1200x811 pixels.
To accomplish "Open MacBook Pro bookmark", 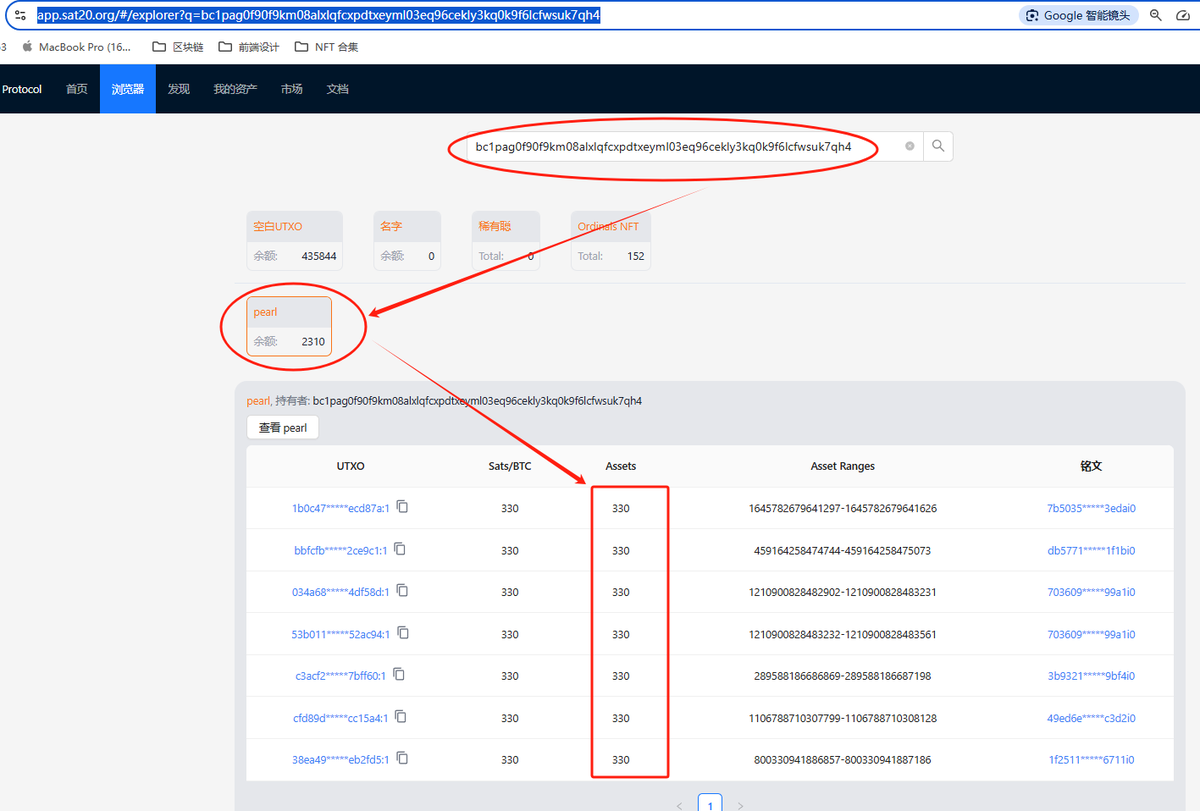I will [76, 47].
